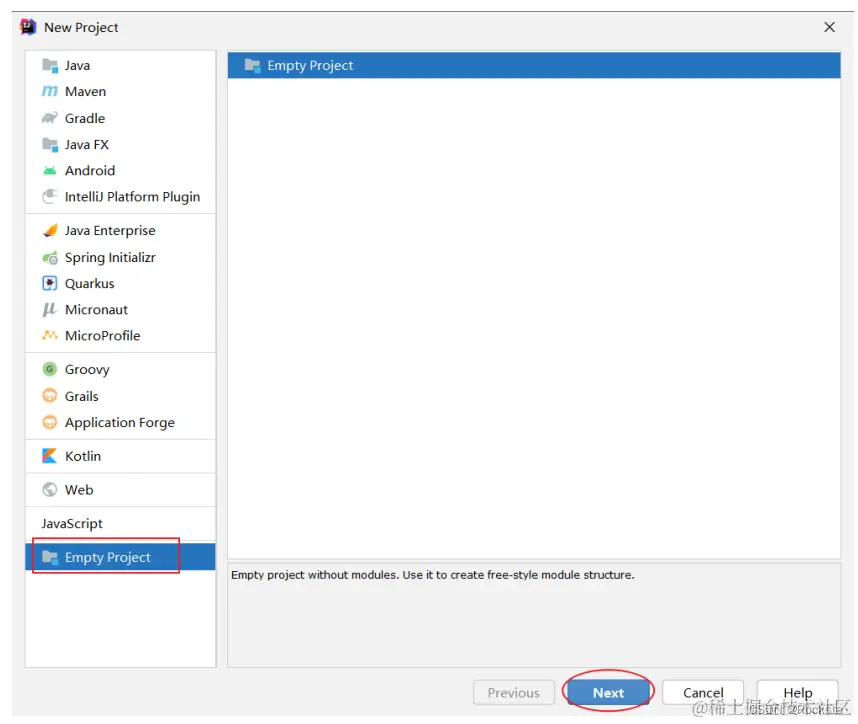Click the Previous button
This screenshot has height=724, width=858.
click(513, 692)
